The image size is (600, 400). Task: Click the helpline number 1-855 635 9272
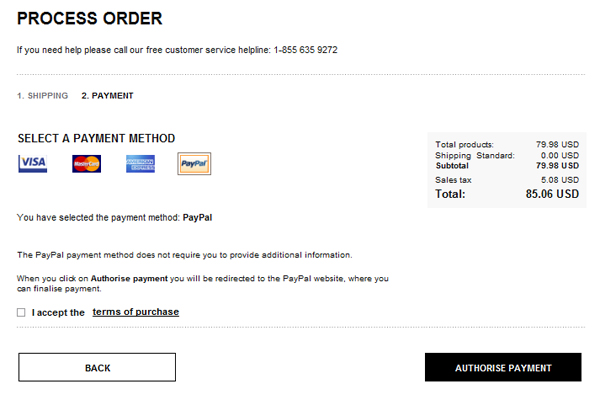tap(305, 49)
